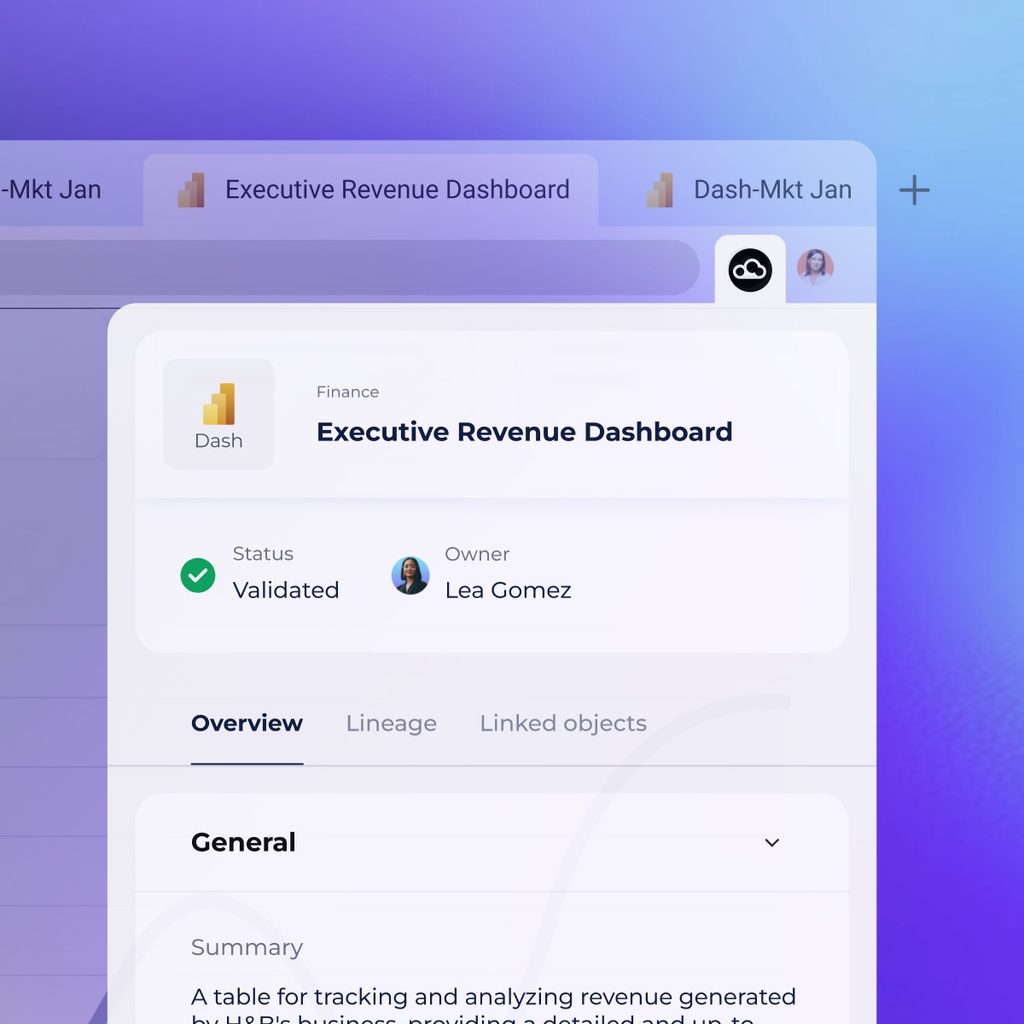Open the cloud extension icon
Screen dimensions: 1024x1024
tap(750, 270)
